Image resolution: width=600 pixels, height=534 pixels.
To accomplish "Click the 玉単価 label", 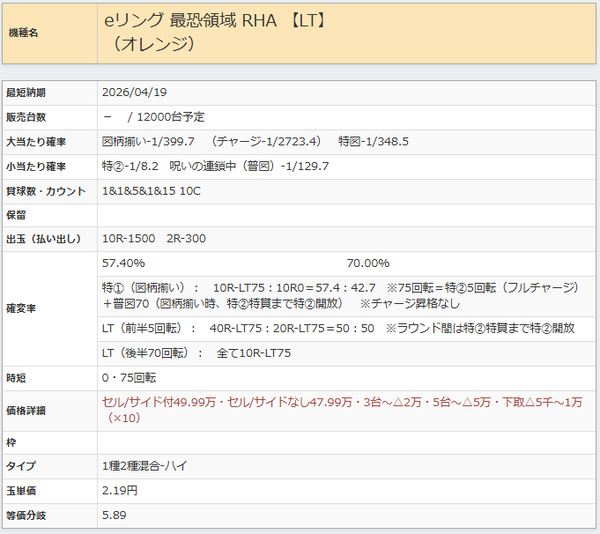I will tap(21, 491).
